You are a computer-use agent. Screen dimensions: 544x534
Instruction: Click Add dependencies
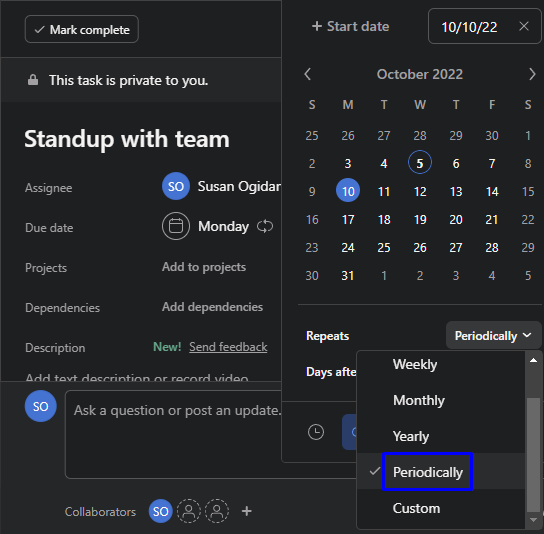tap(212, 307)
